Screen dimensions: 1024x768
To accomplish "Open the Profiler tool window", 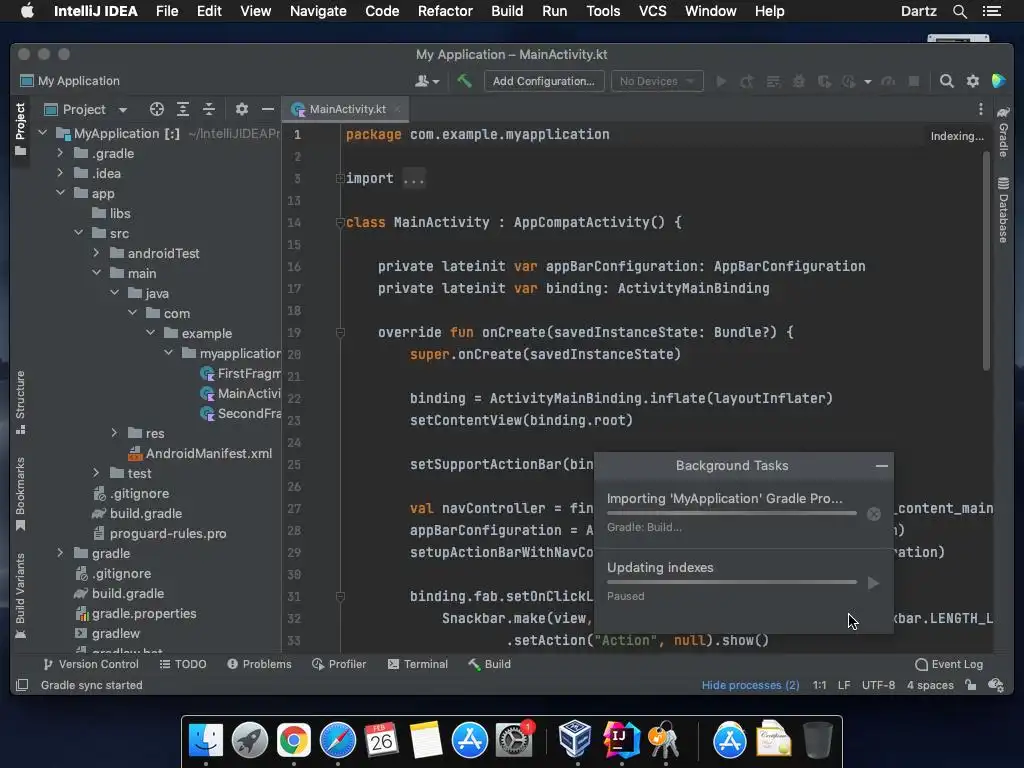I will (339, 664).
